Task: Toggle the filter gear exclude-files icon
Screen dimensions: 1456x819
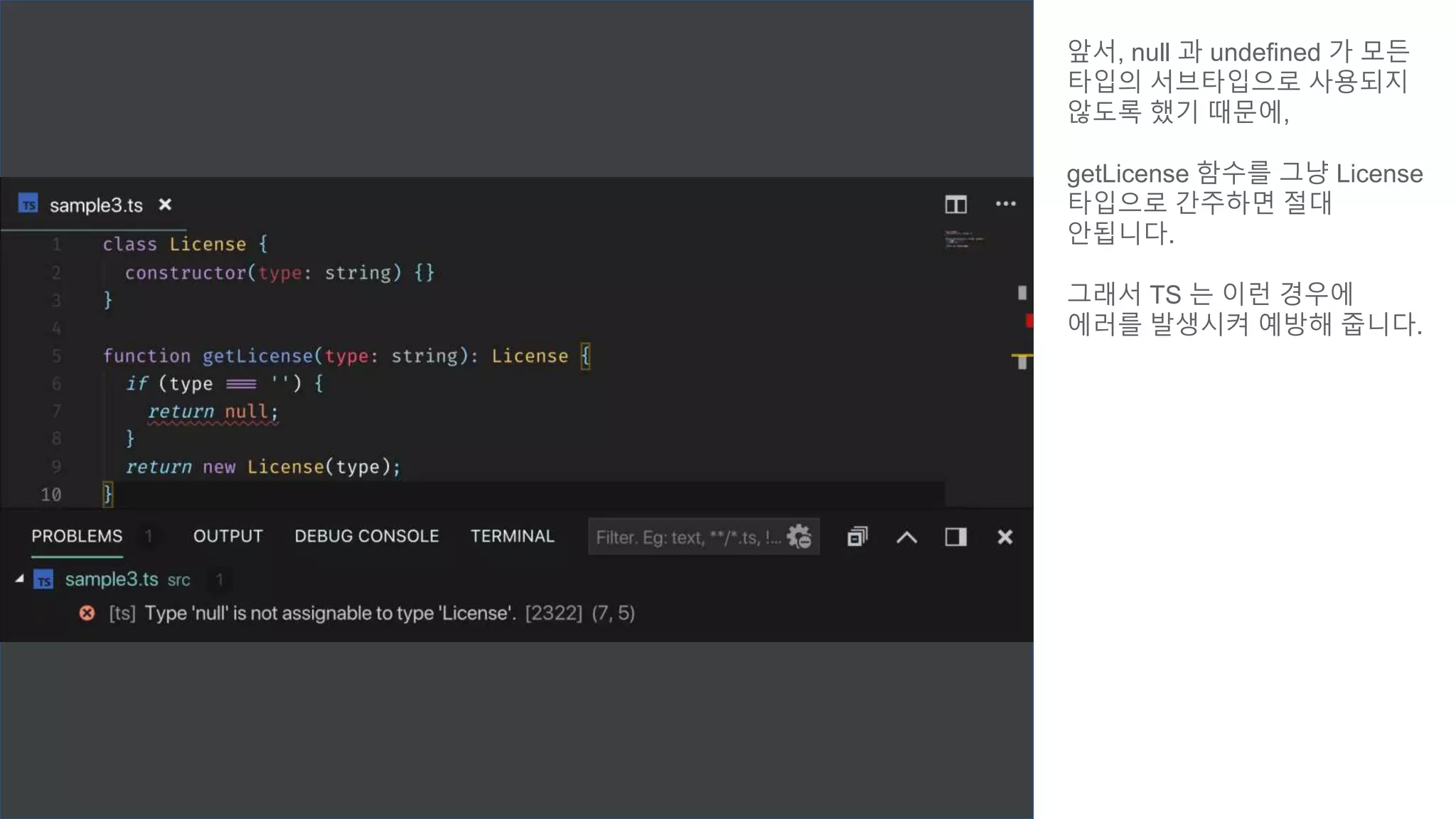Action: [x=799, y=537]
